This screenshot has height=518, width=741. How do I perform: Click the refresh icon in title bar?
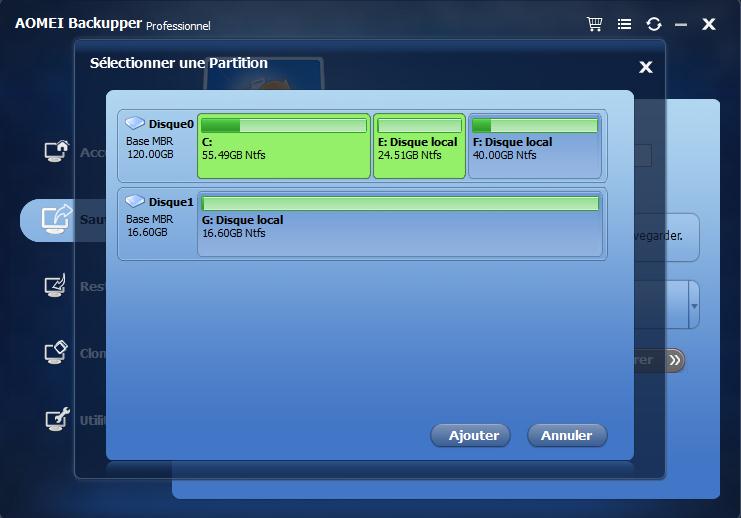click(654, 24)
